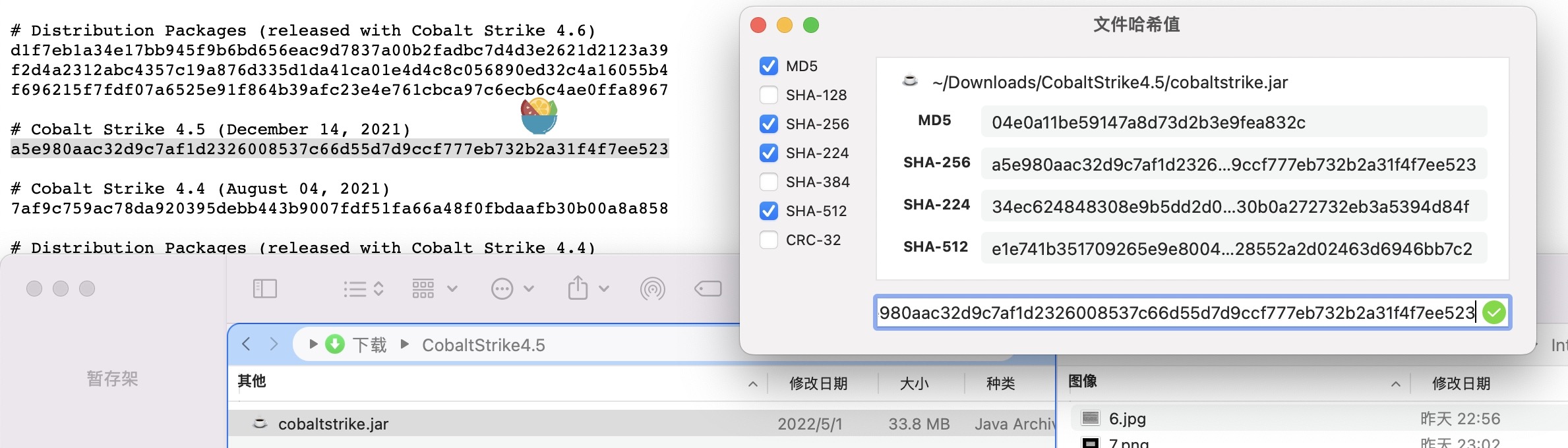Click the SHA-256 hash value field

tap(1234, 164)
